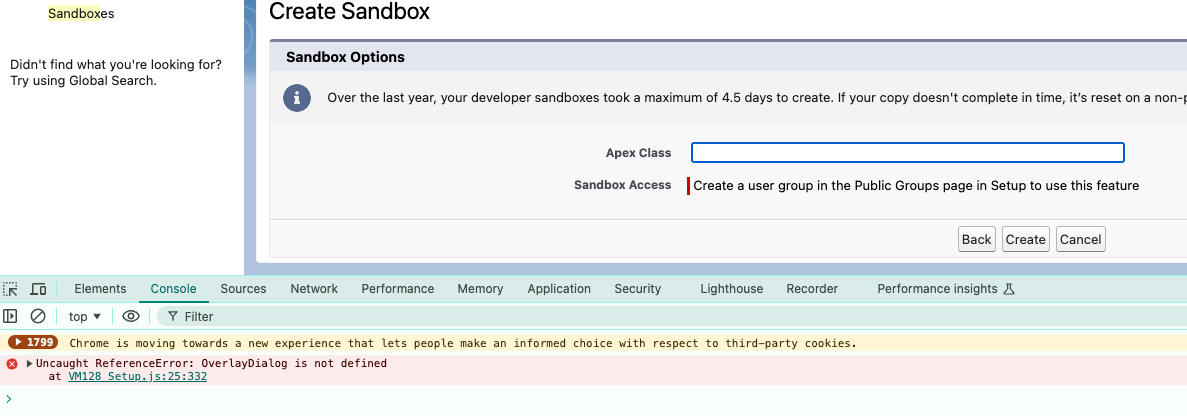Activate the inspect element picker icon
Viewport: 1187px width, 416px height.
pyautogui.click(x=11, y=289)
